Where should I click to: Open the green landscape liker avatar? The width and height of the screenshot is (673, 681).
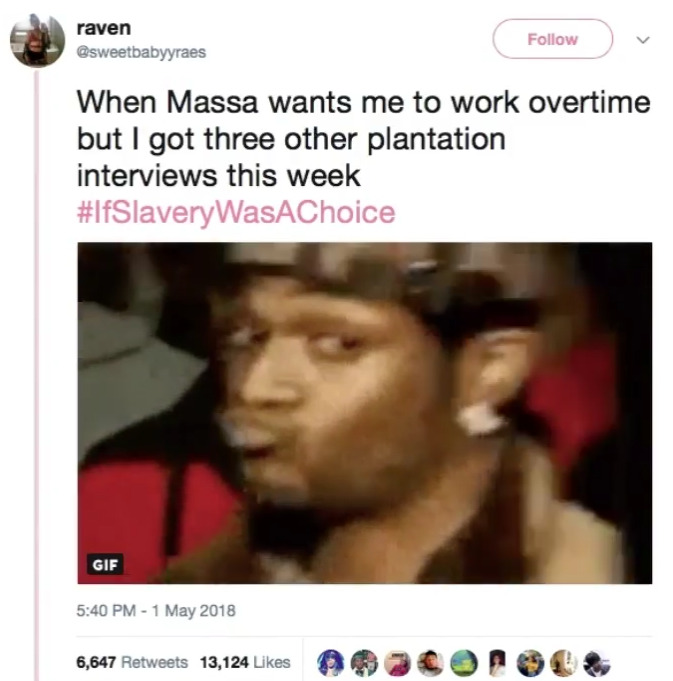[x=464, y=663]
